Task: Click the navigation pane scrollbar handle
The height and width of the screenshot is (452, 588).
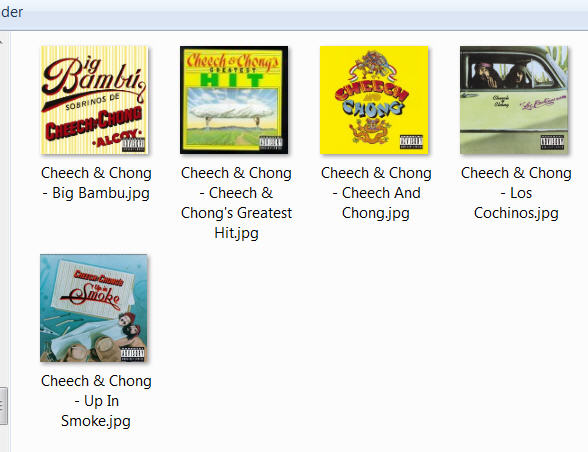Action: (x=3, y=407)
